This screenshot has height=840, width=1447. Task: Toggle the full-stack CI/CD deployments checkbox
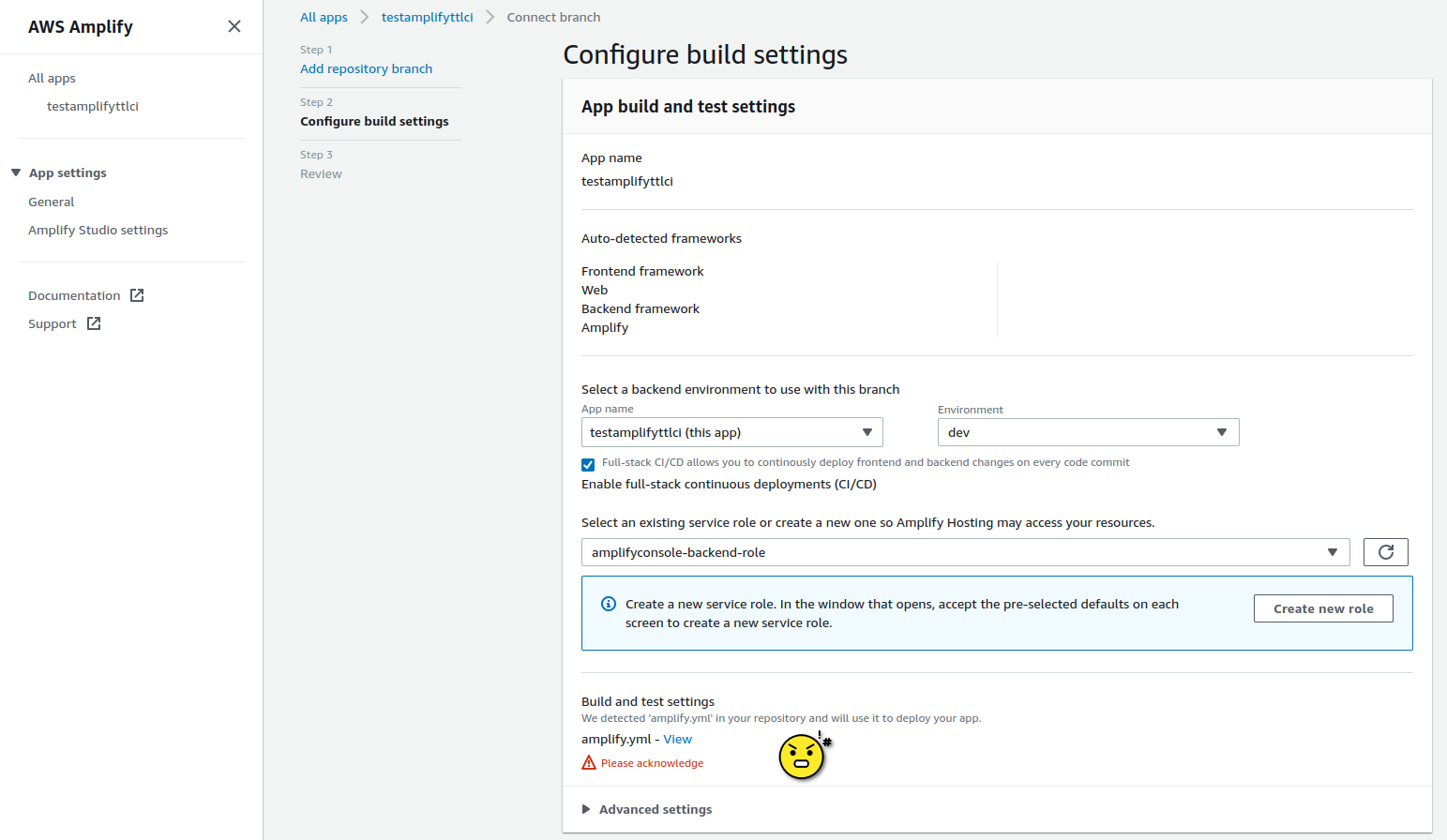click(x=588, y=464)
